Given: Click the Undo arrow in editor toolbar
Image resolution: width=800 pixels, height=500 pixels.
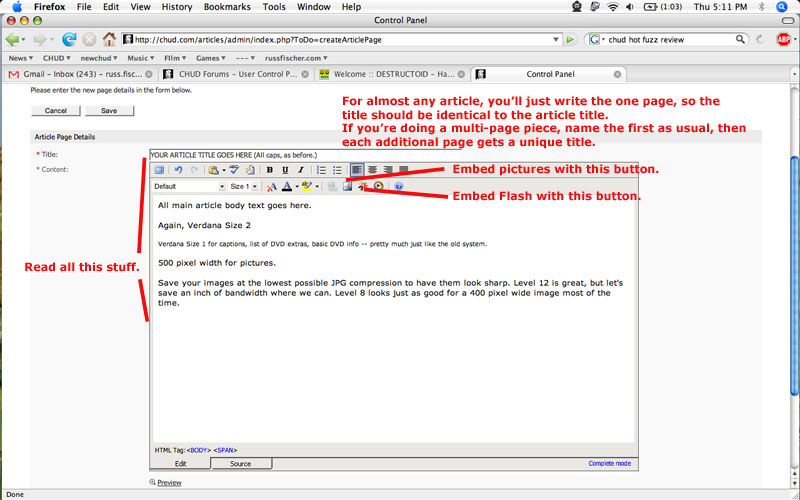Looking at the screenshot, I should [x=178, y=170].
